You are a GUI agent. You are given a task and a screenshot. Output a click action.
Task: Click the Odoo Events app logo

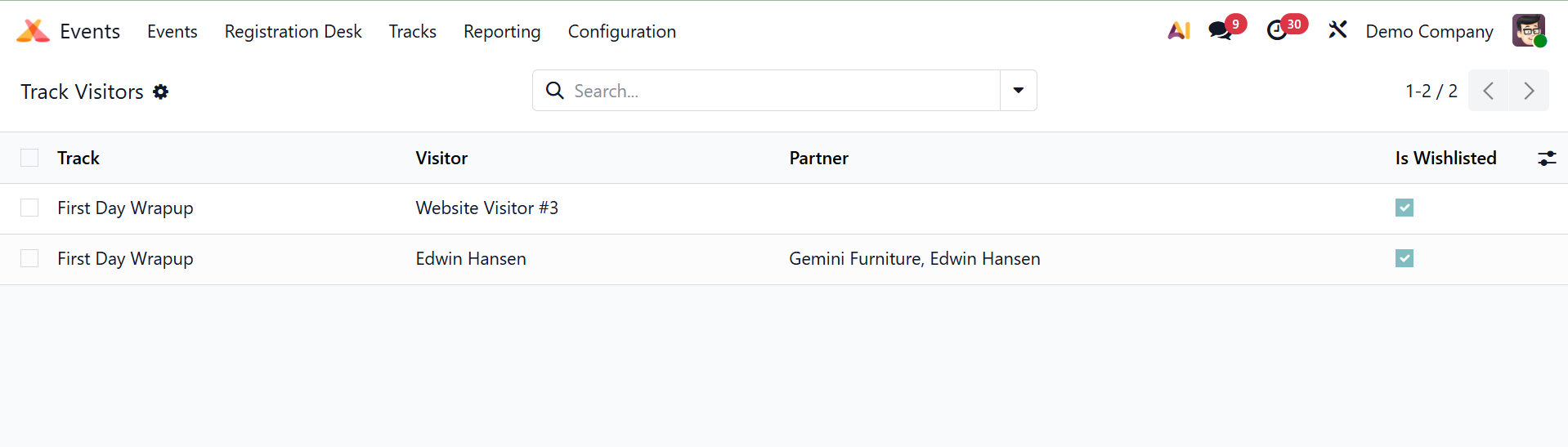[33, 31]
